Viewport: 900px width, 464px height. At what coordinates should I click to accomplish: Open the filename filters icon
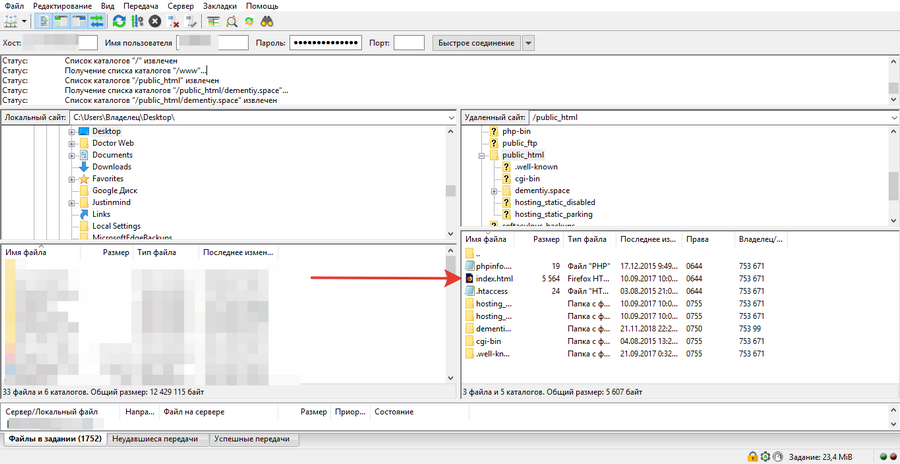pyautogui.click(x=213, y=20)
